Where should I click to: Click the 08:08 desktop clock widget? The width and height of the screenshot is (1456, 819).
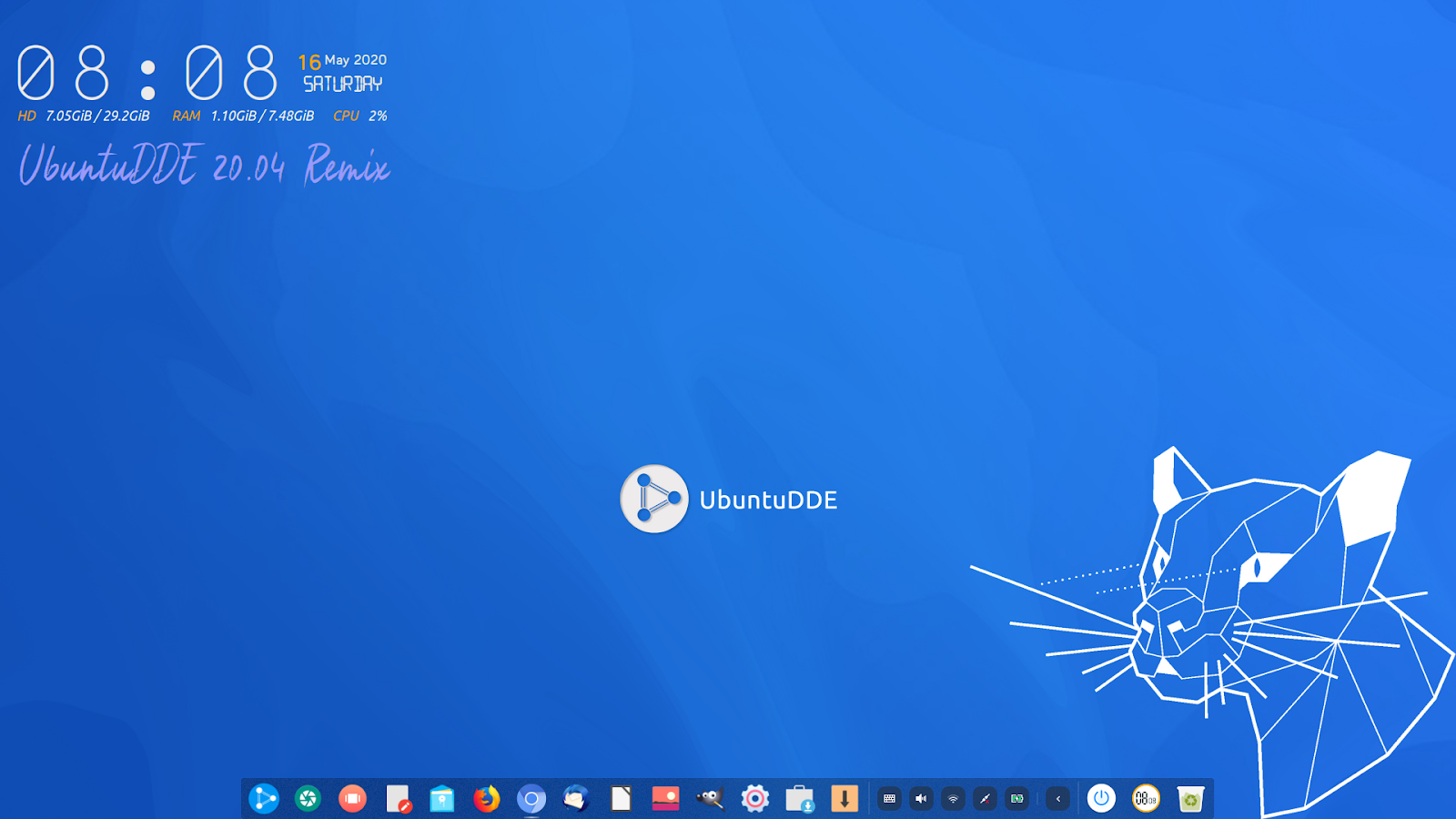[147, 73]
